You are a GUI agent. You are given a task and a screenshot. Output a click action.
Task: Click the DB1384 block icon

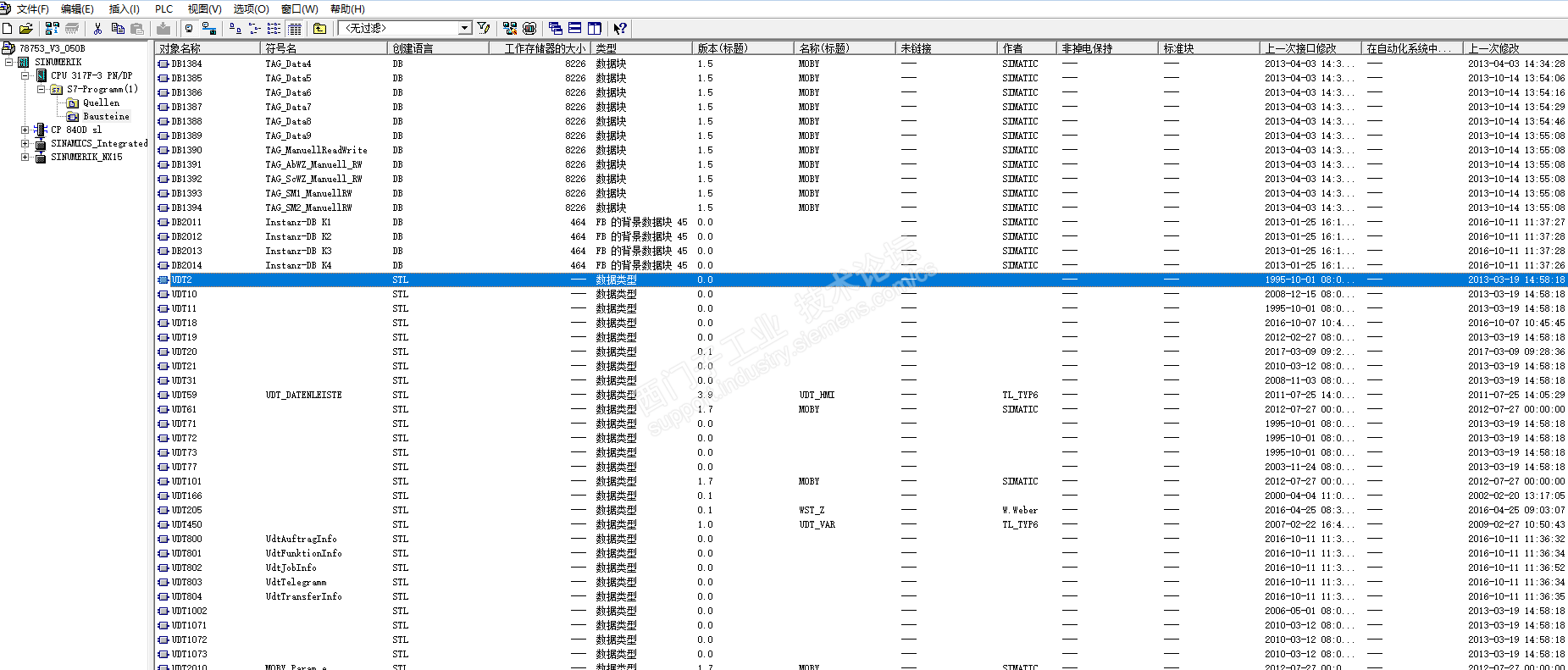pos(163,64)
